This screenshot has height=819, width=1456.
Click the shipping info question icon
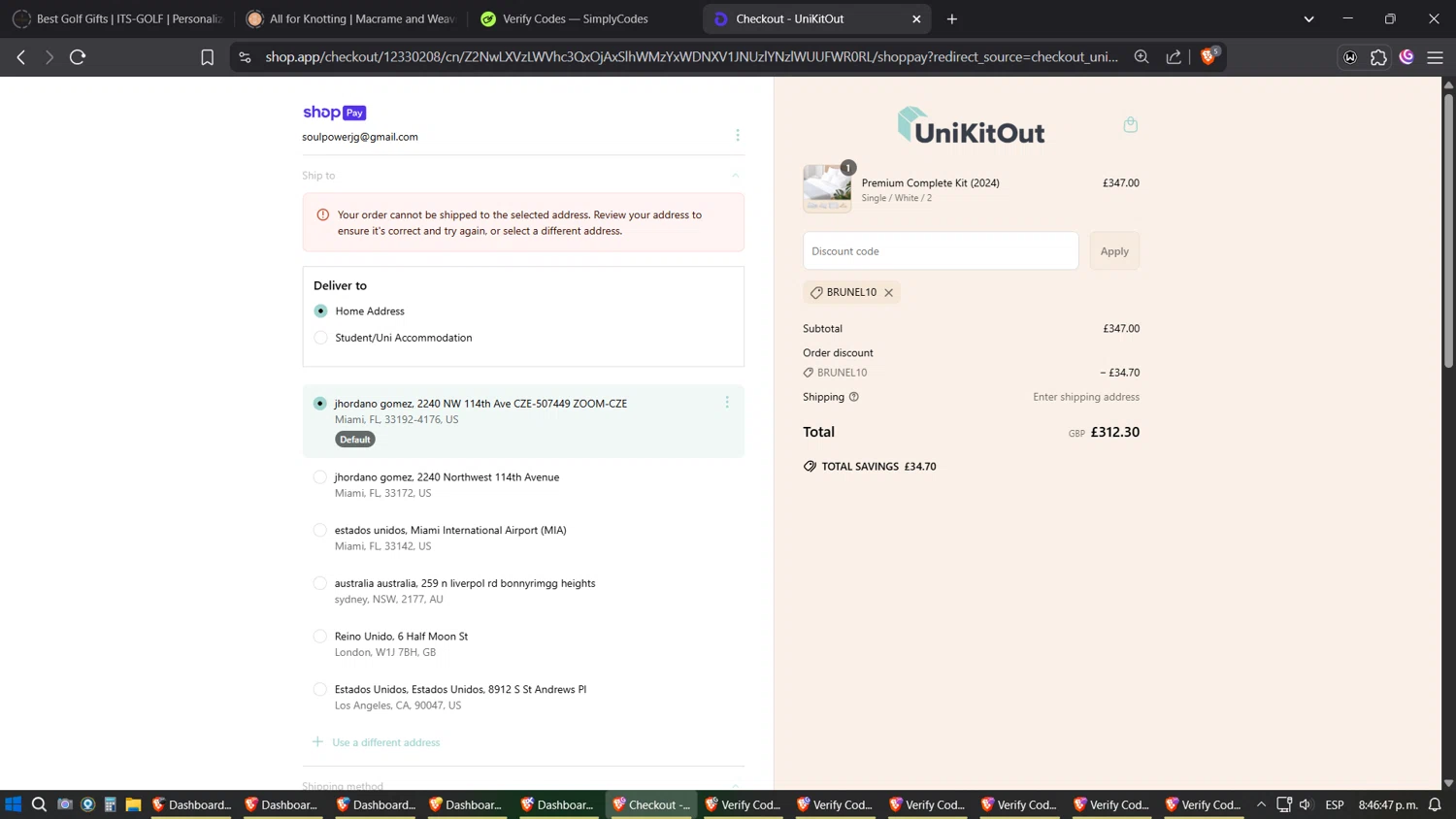pos(854,397)
